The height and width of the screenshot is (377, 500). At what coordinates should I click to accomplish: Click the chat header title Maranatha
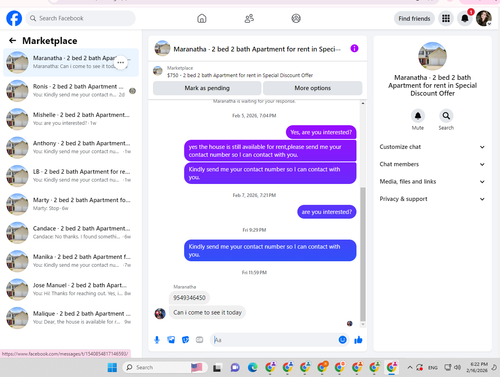click(x=257, y=49)
